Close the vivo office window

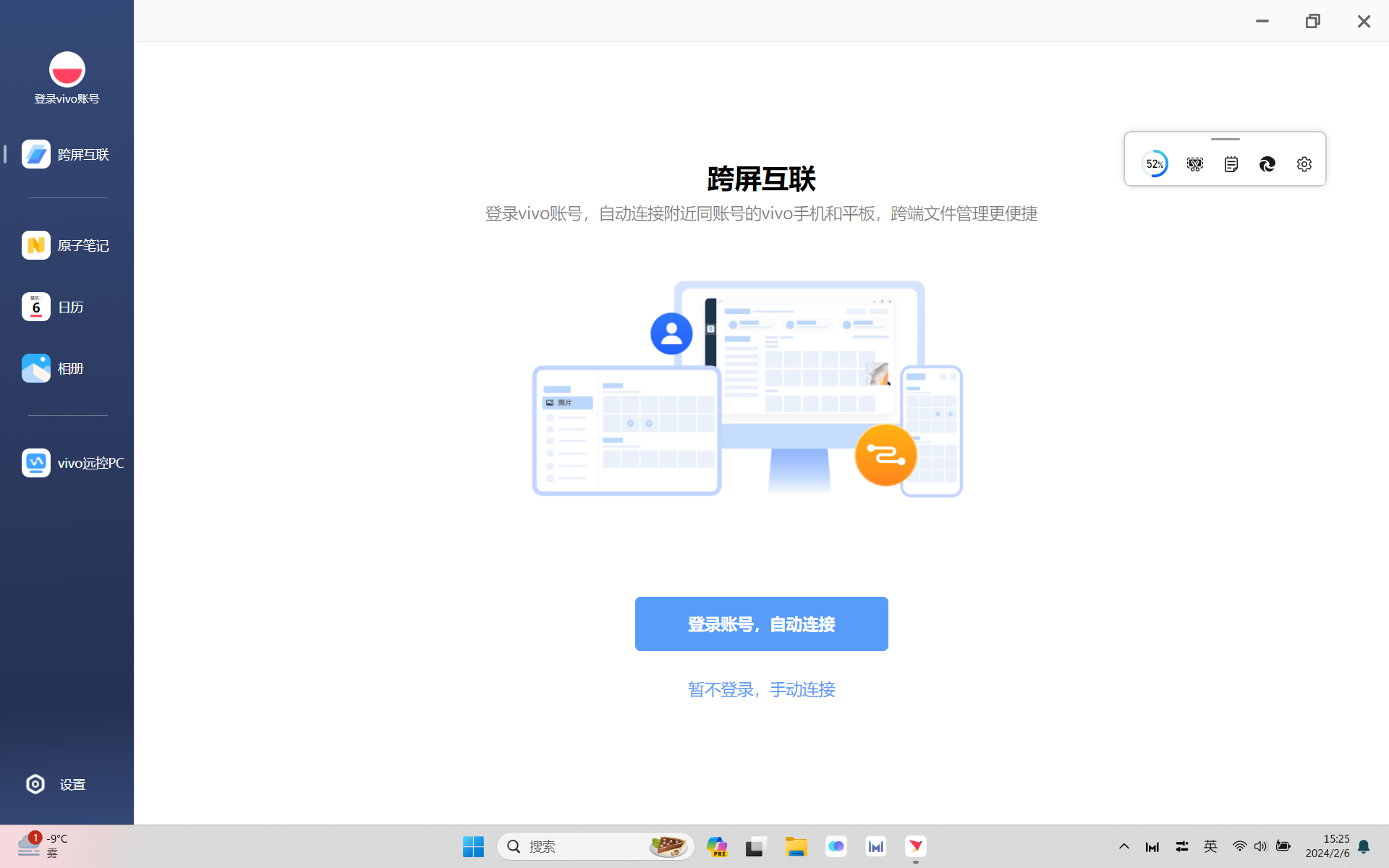(x=1364, y=21)
